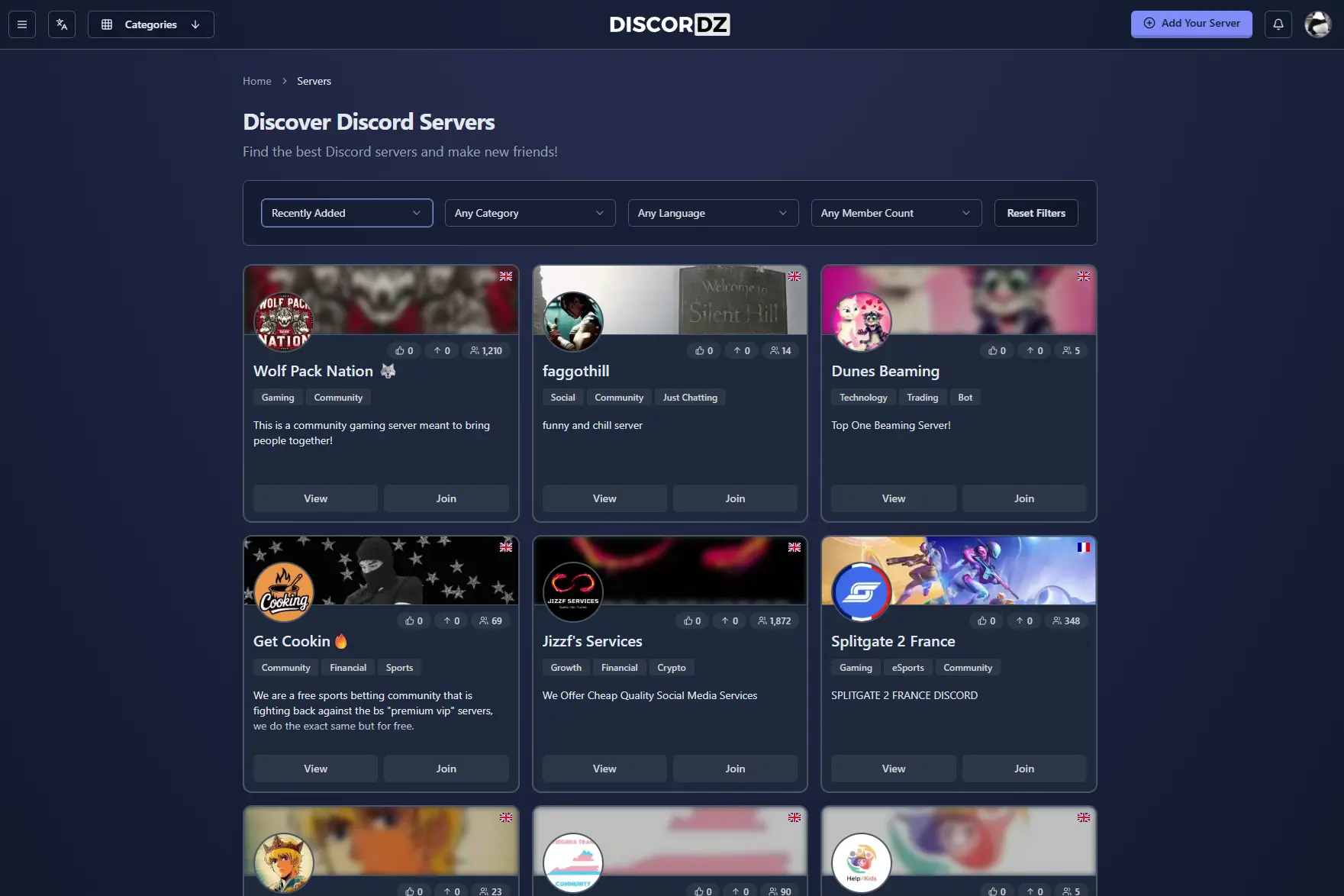This screenshot has height=896, width=1344.
Task: View the Wolf Pack Nation server
Action: click(x=316, y=498)
